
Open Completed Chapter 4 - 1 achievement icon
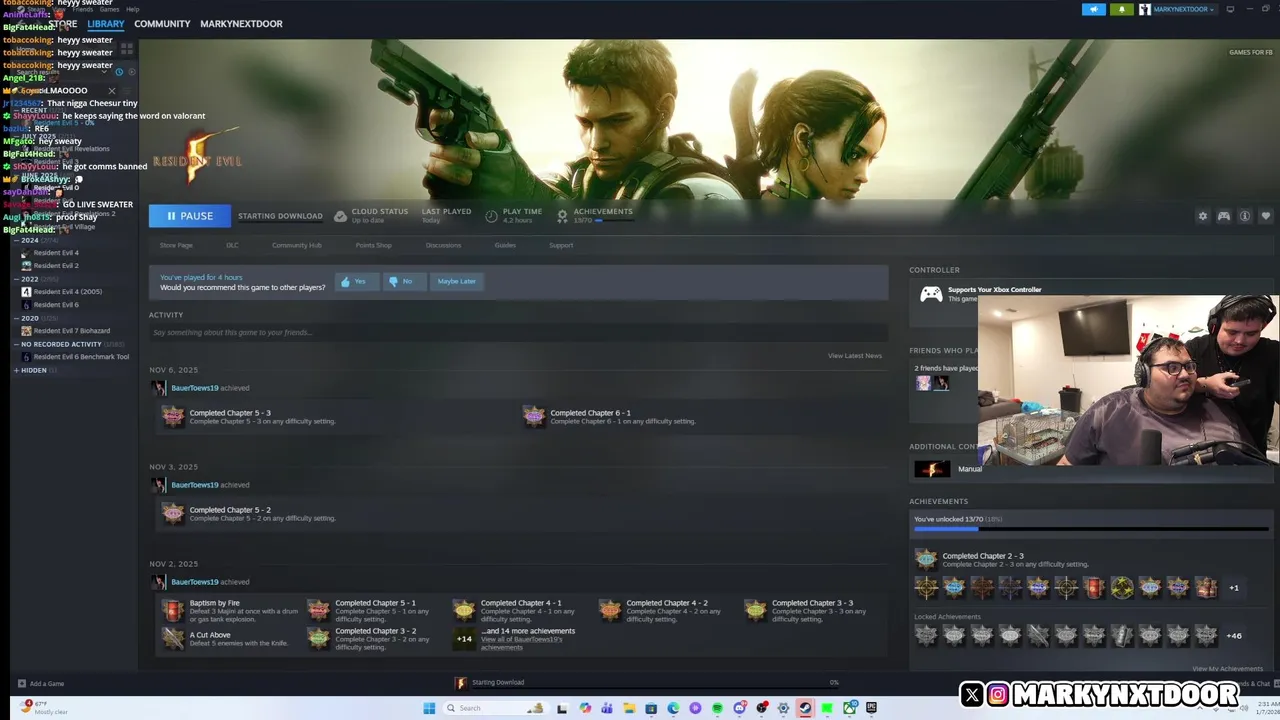point(464,610)
